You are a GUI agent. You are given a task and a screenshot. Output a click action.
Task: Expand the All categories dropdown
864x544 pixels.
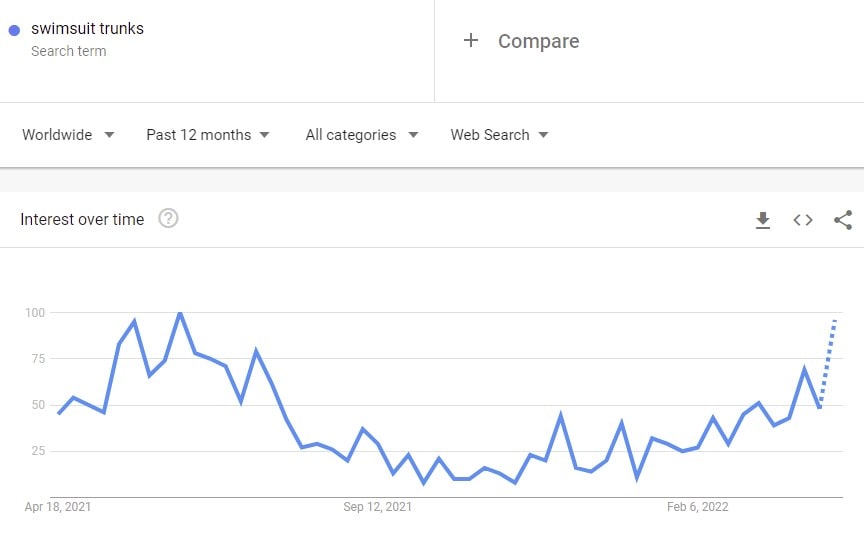pos(362,135)
